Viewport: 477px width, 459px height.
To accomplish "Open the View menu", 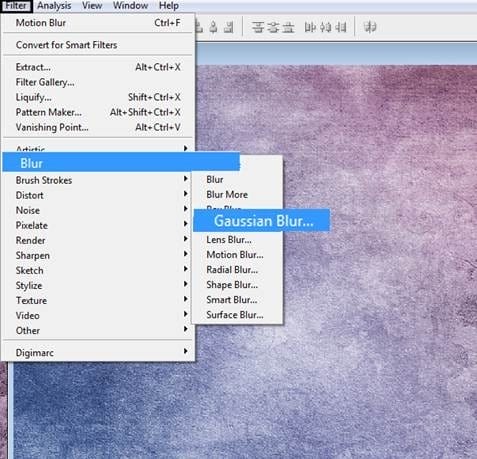I will coord(92,6).
